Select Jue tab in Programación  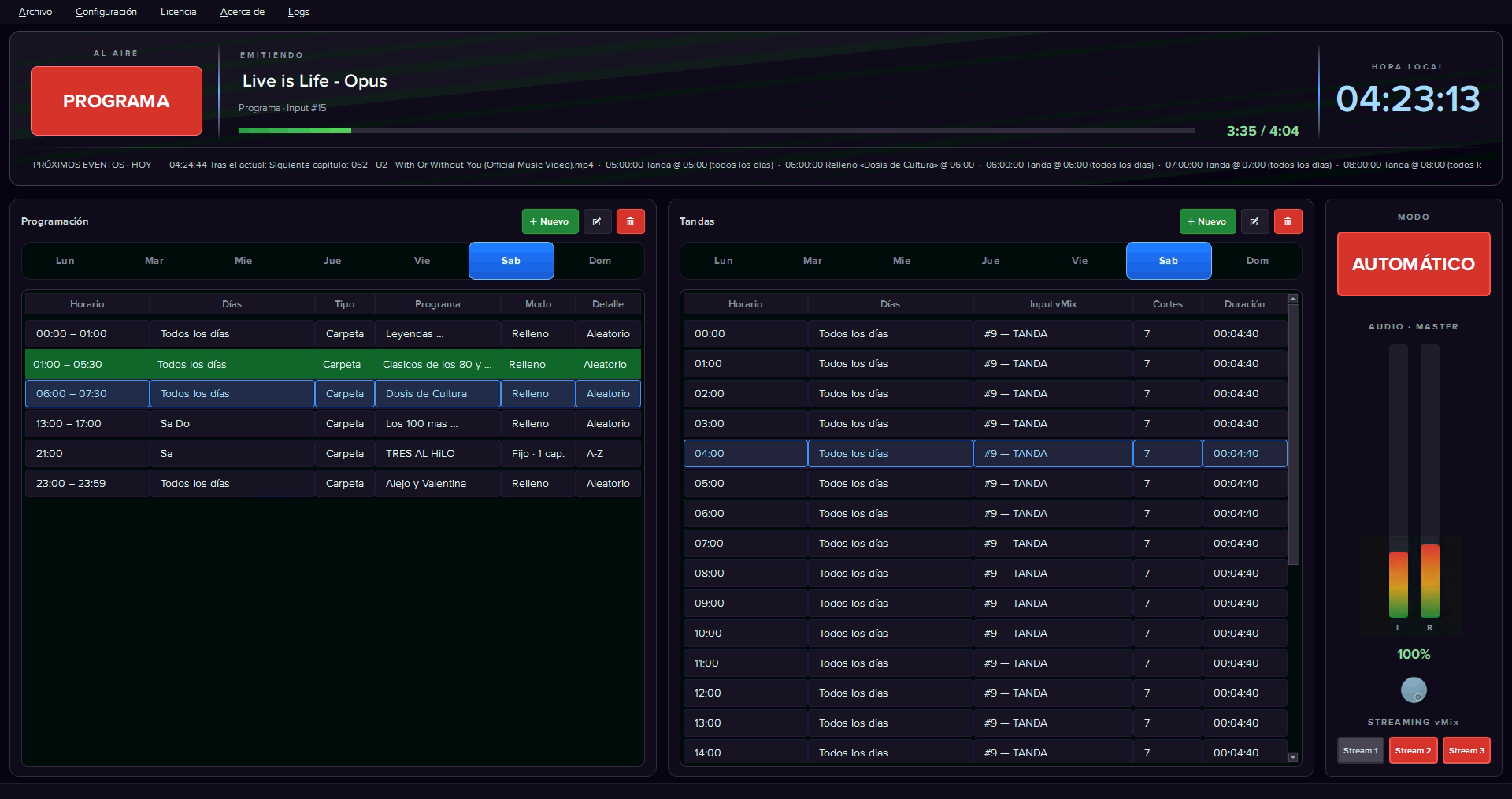pos(332,261)
